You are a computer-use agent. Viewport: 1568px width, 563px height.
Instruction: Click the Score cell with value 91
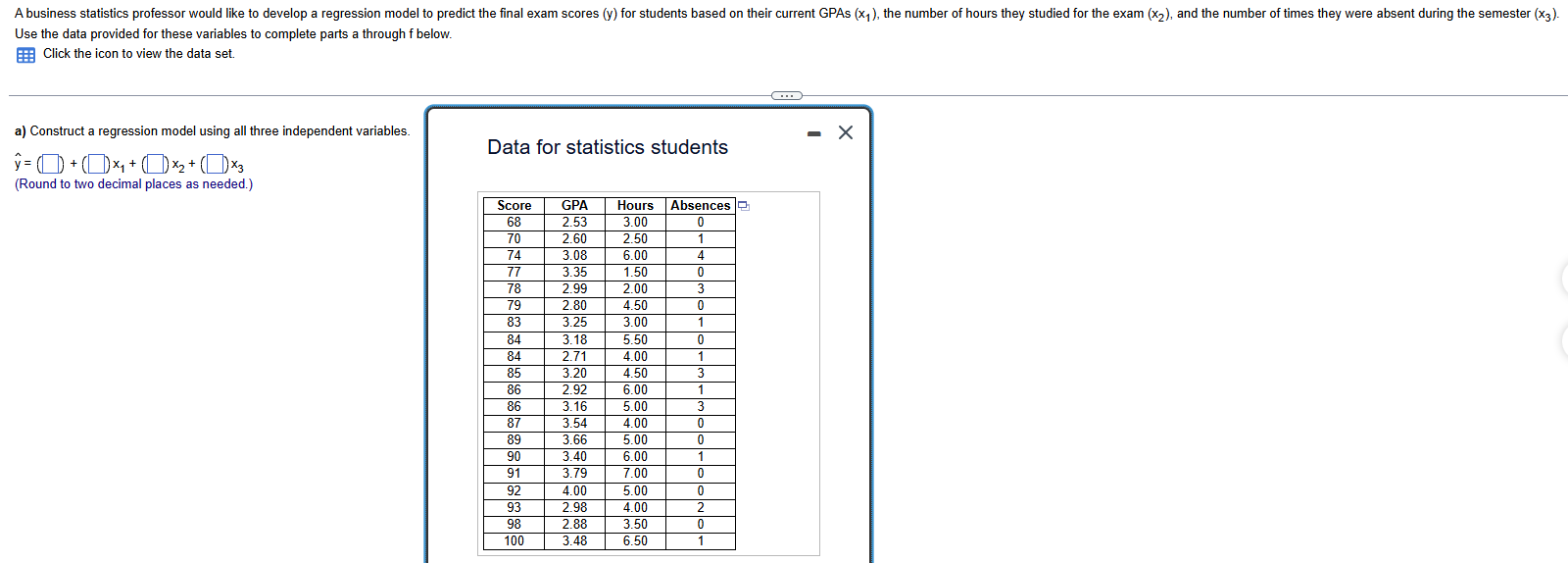point(514,474)
